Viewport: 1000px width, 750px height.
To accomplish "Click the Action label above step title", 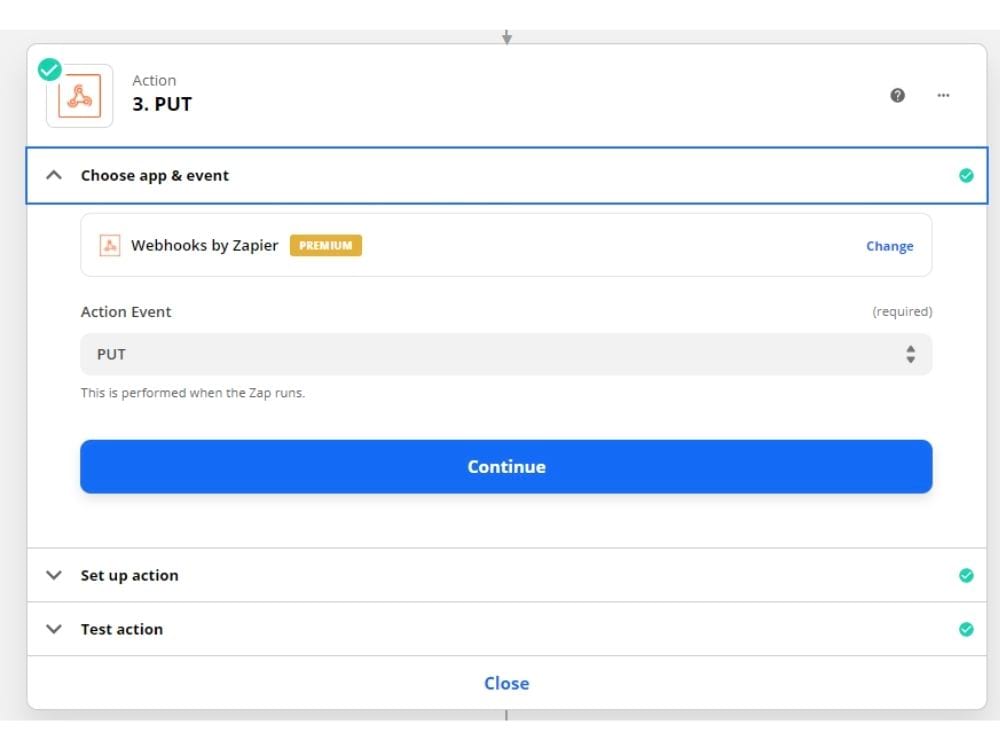I will click(x=154, y=80).
